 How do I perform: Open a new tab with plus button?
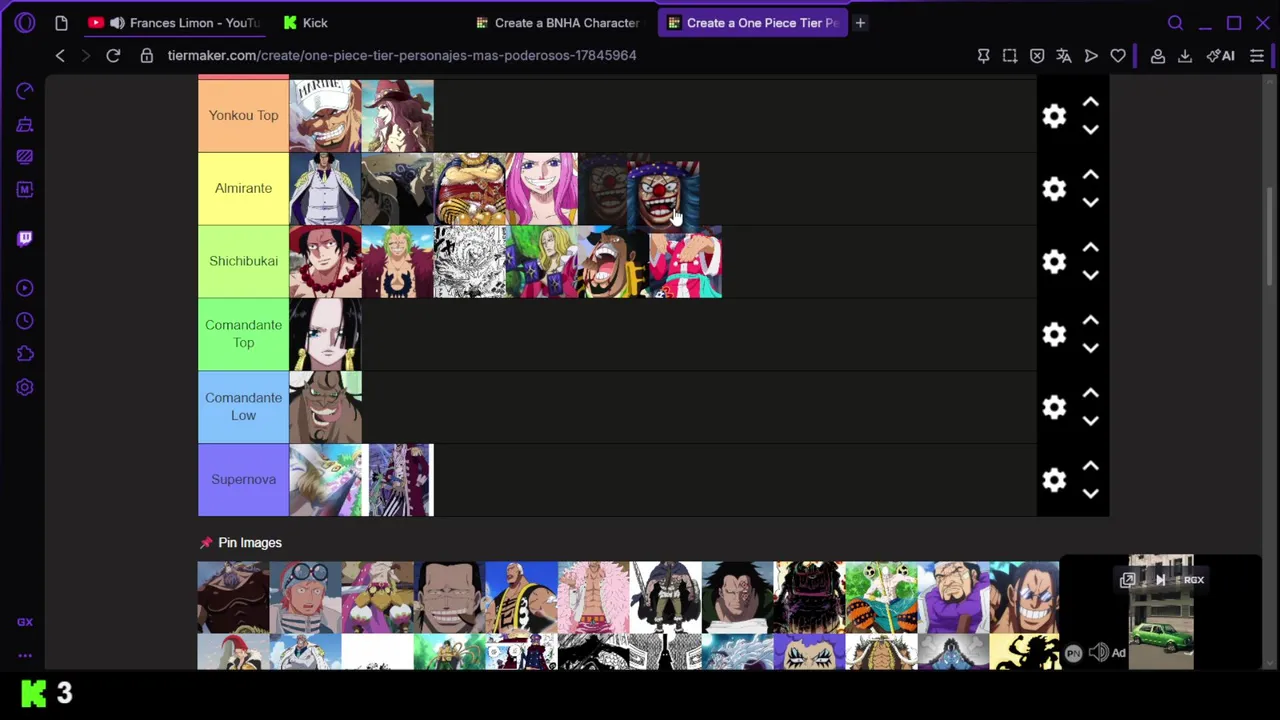tap(860, 22)
